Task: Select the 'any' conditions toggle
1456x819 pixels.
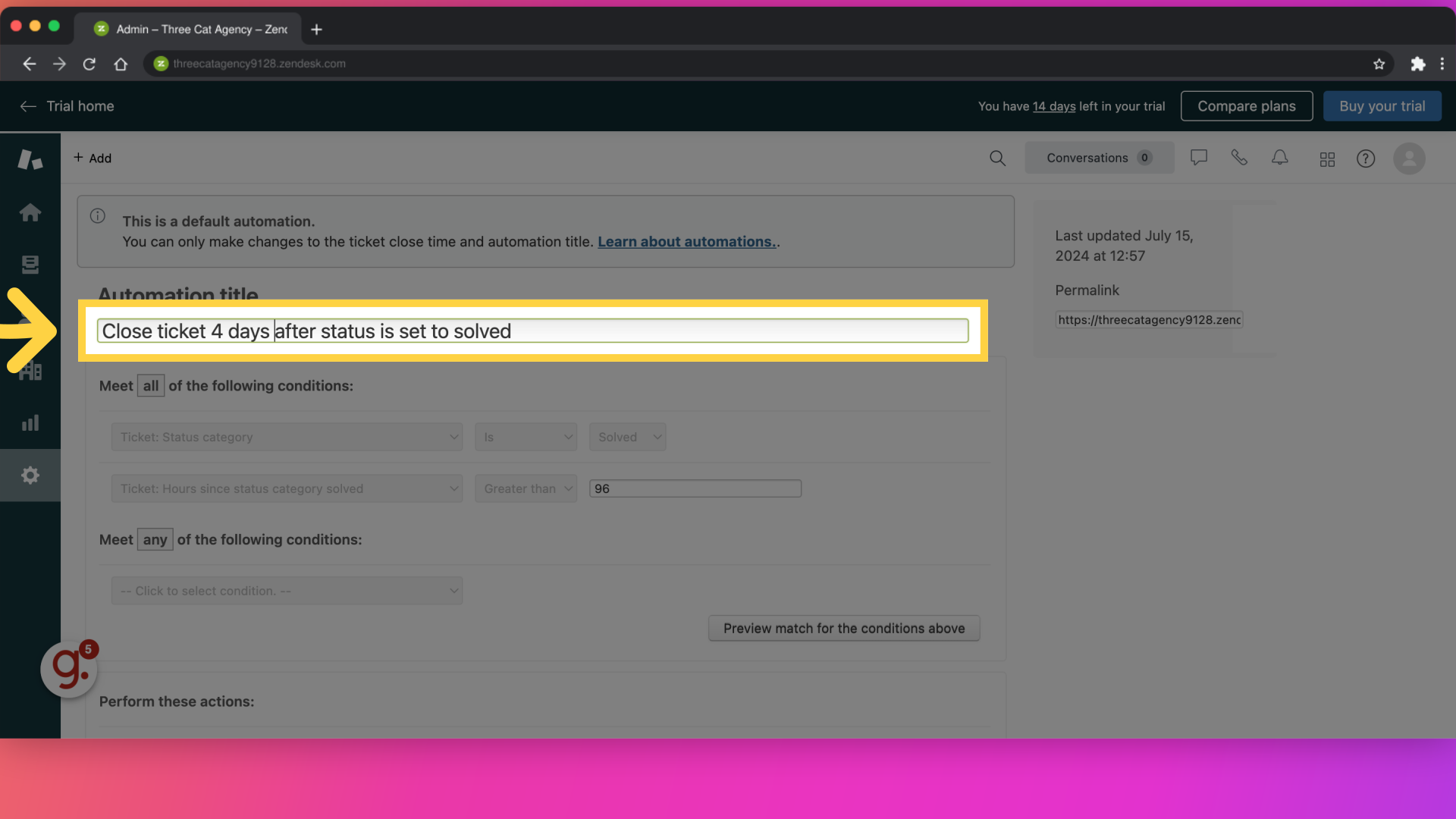Action: point(154,539)
